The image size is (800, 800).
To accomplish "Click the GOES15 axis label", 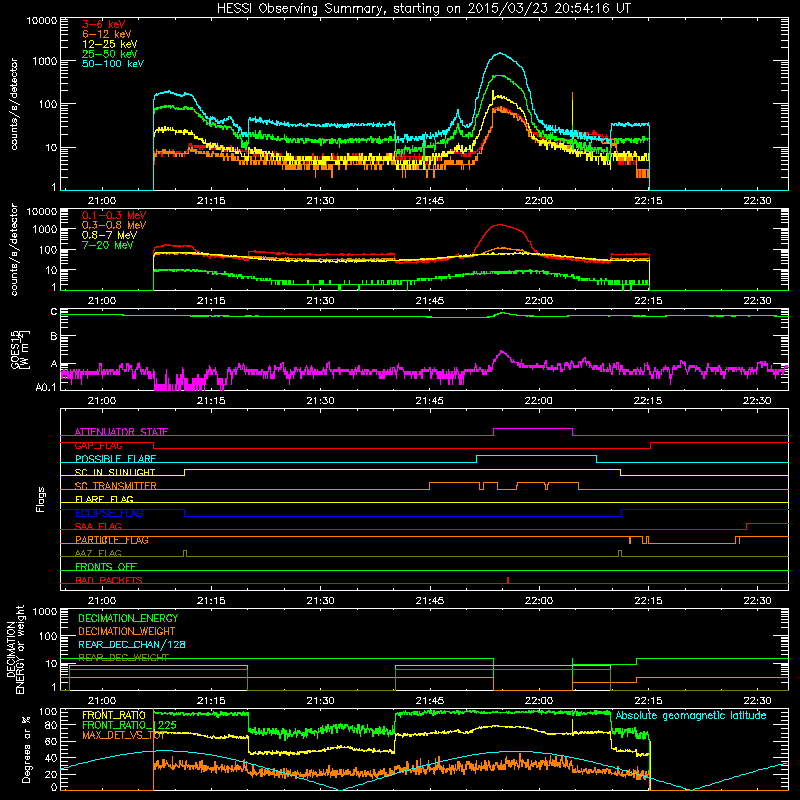I will click(19, 349).
